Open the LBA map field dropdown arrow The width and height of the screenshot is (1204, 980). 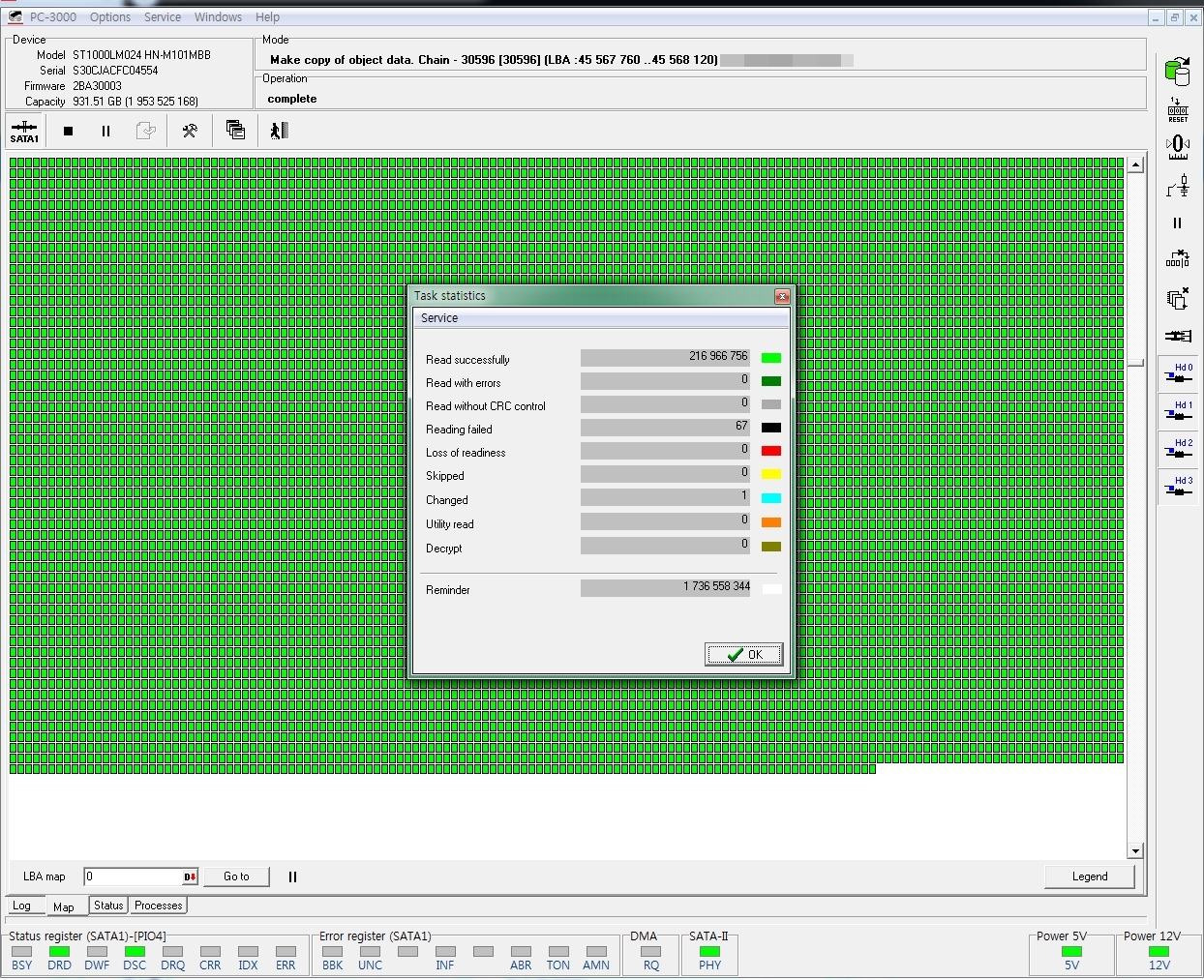[190, 876]
